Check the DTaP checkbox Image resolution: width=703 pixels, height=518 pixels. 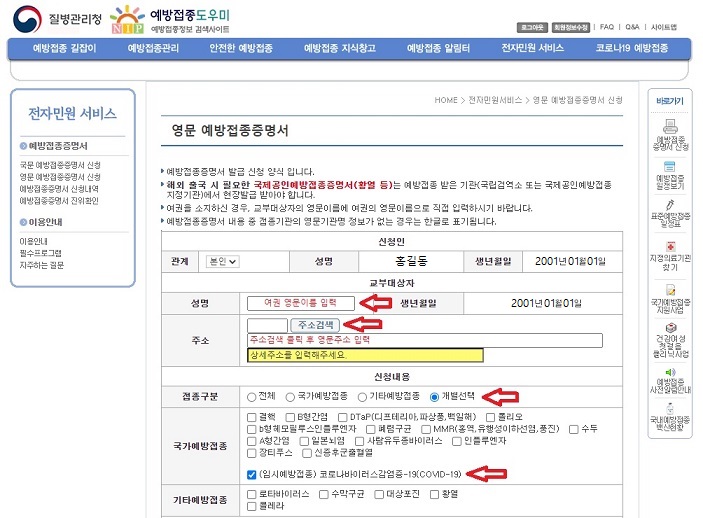tap(343, 418)
